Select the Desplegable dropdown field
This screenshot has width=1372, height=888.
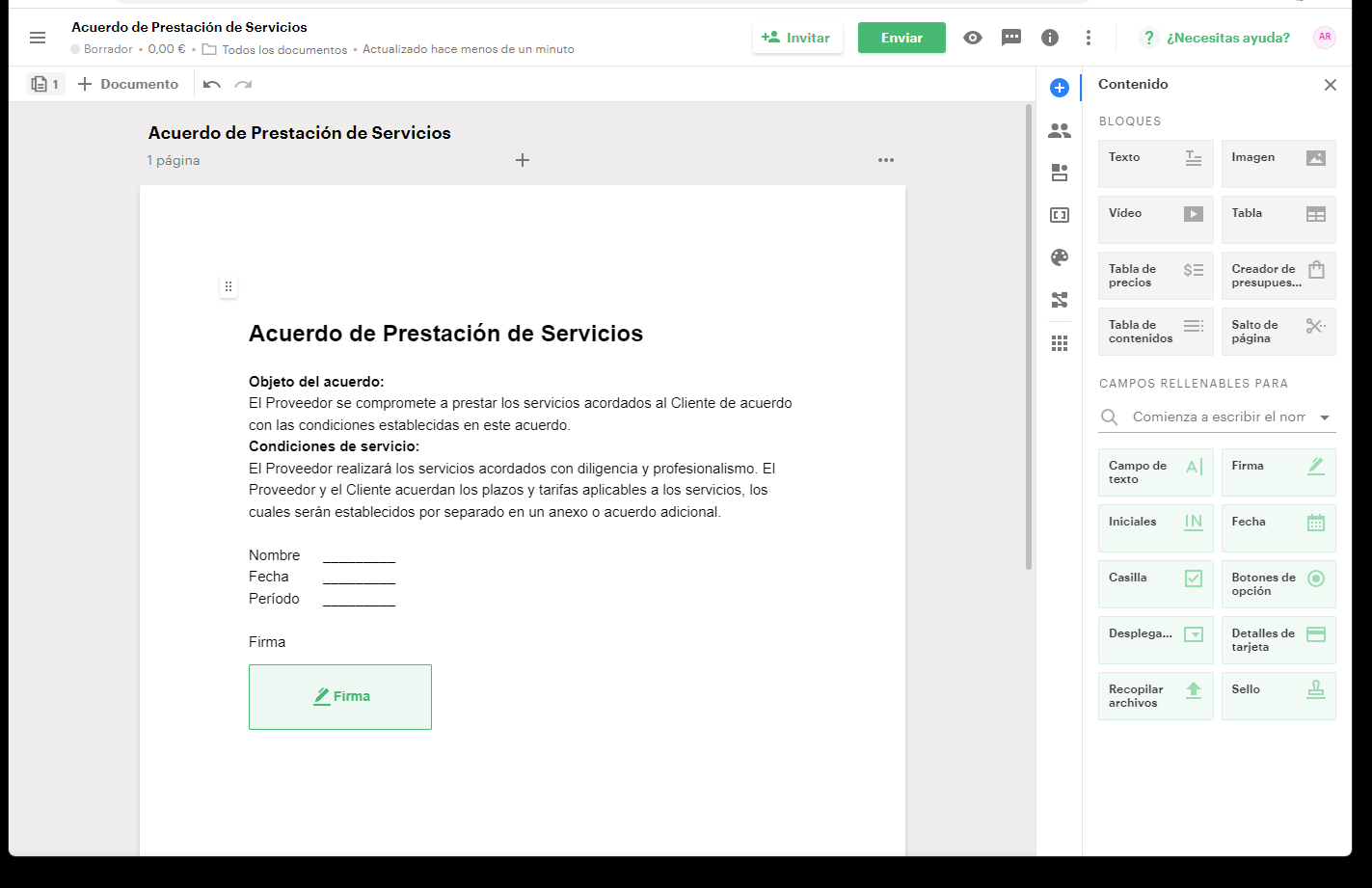click(x=1156, y=640)
